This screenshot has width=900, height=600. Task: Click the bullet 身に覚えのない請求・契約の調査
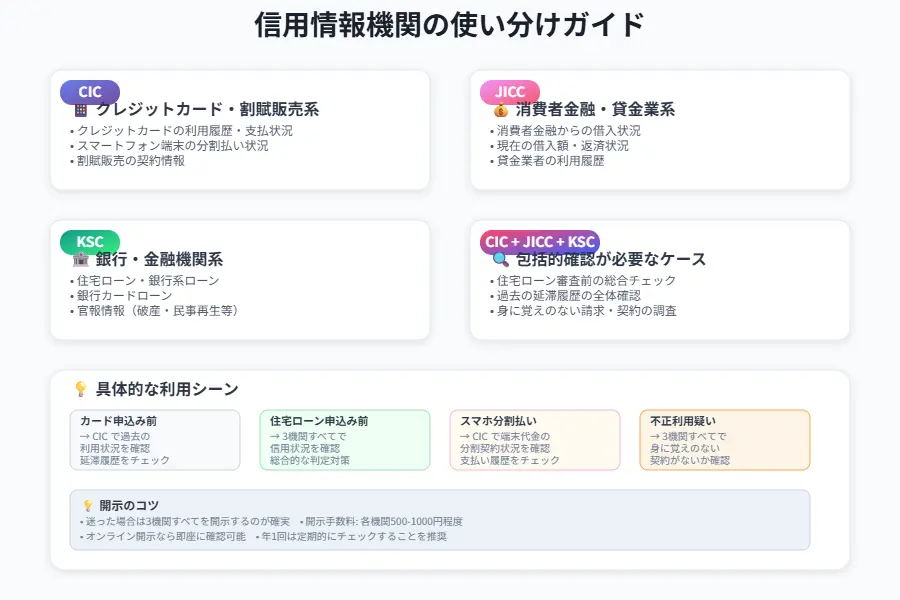pos(583,311)
